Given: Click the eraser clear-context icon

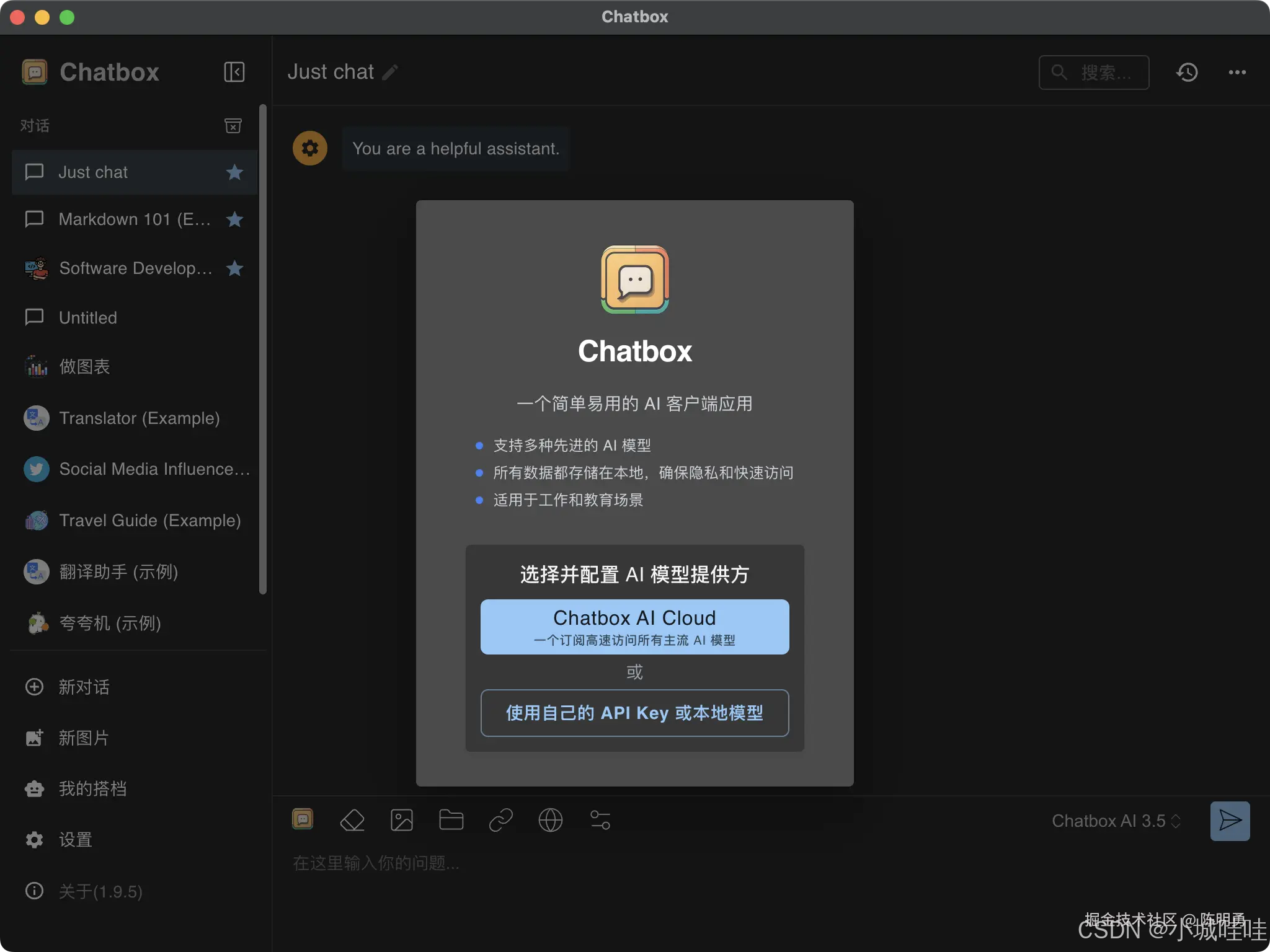Looking at the screenshot, I should 352,820.
